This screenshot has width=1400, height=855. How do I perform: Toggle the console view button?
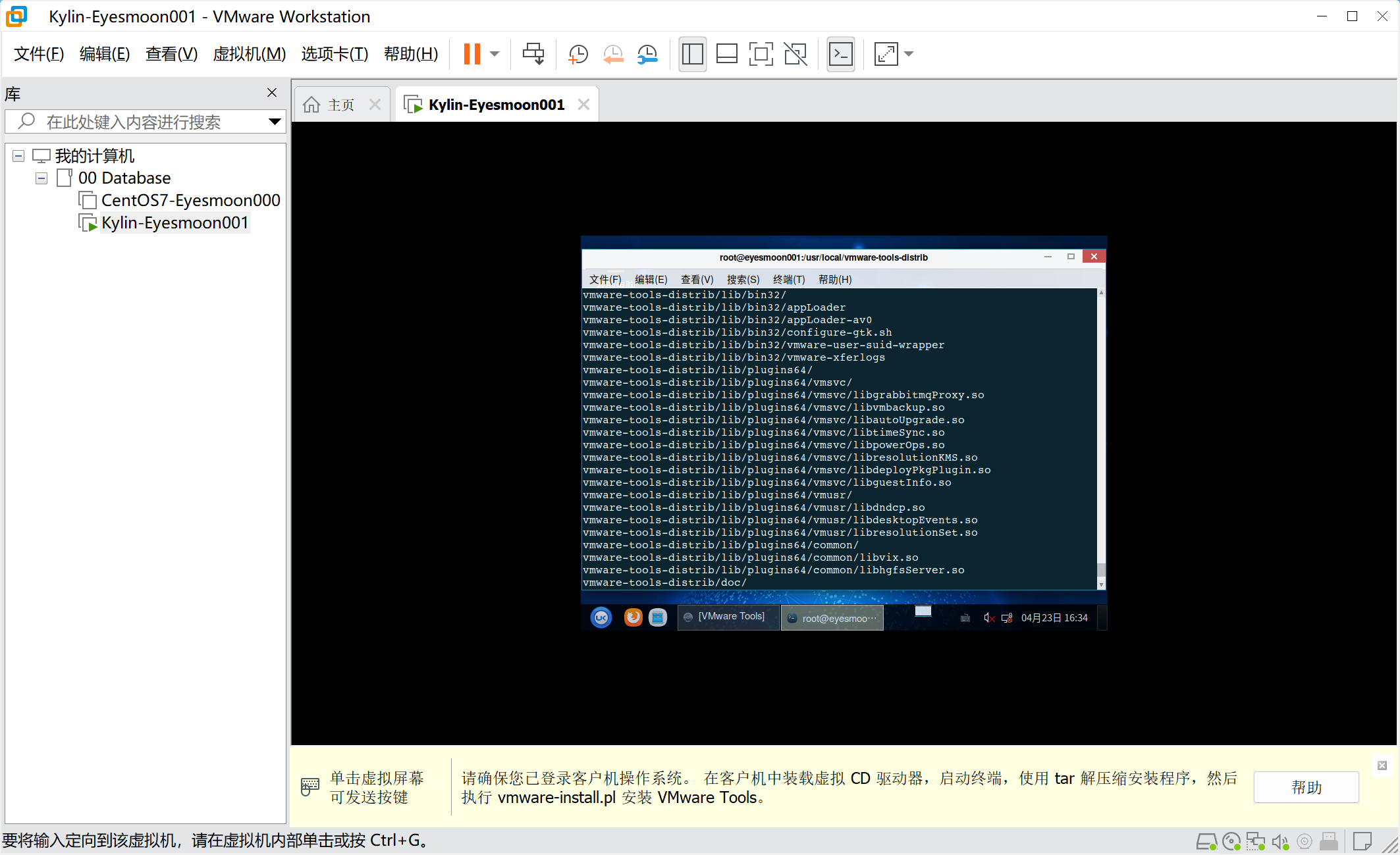coord(841,54)
